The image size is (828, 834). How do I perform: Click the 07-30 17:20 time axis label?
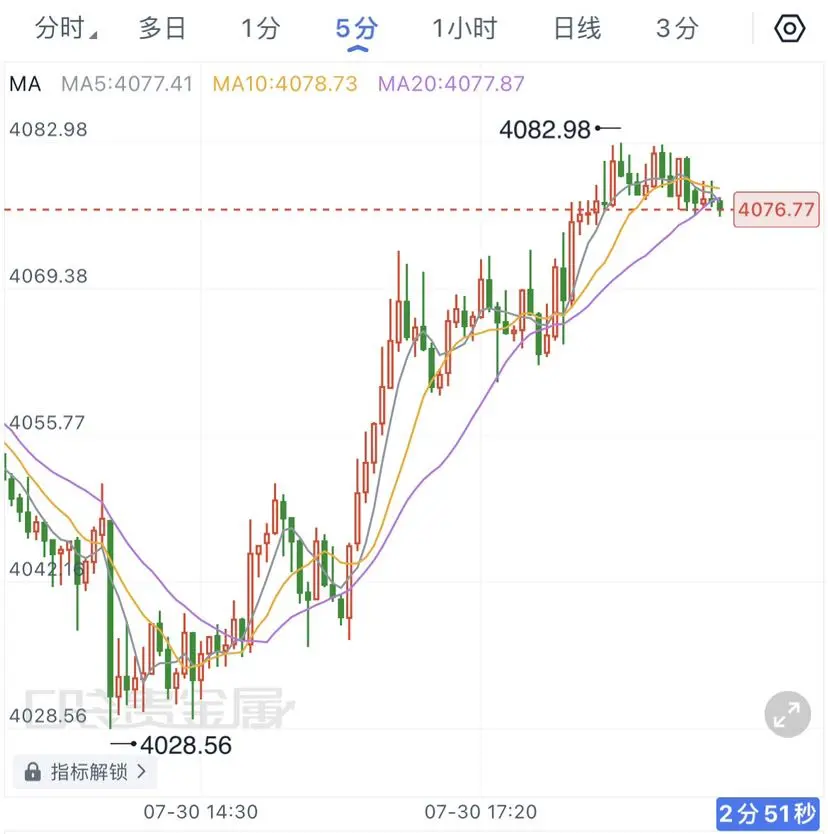(481, 812)
